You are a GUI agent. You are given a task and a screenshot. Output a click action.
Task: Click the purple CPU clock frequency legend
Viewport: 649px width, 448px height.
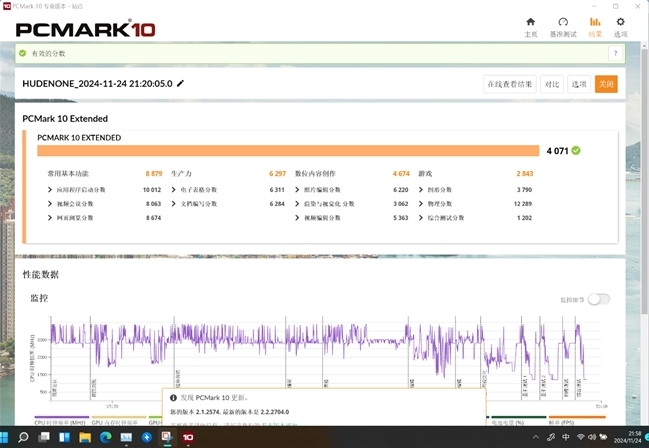tap(61, 421)
